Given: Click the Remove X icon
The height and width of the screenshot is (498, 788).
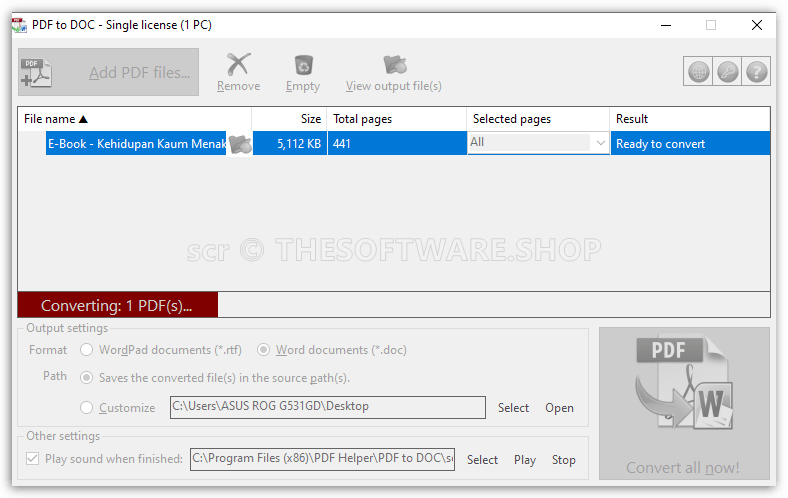Looking at the screenshot, I should [x=238, y=64].
